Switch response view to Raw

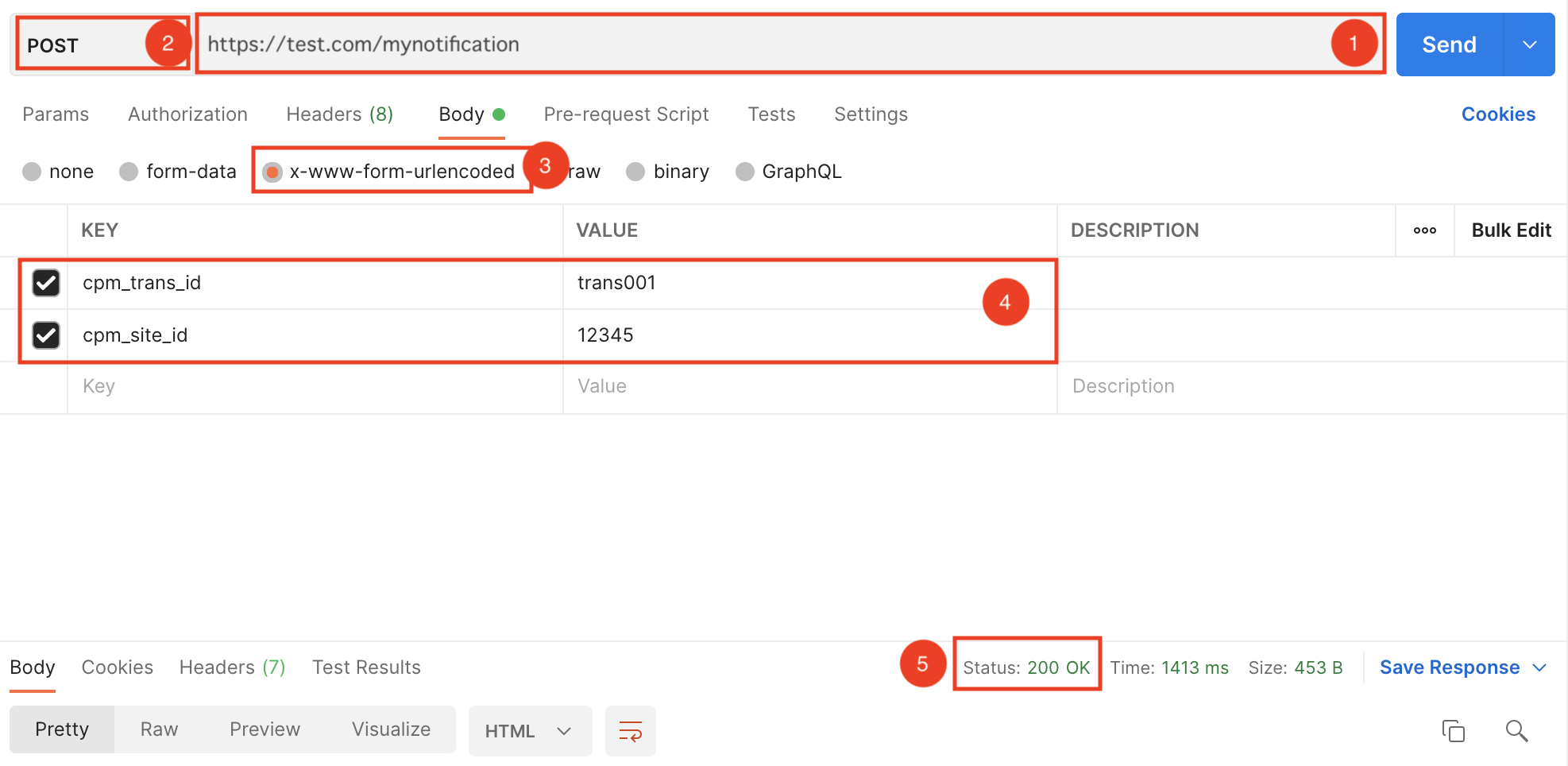[159, 729]
